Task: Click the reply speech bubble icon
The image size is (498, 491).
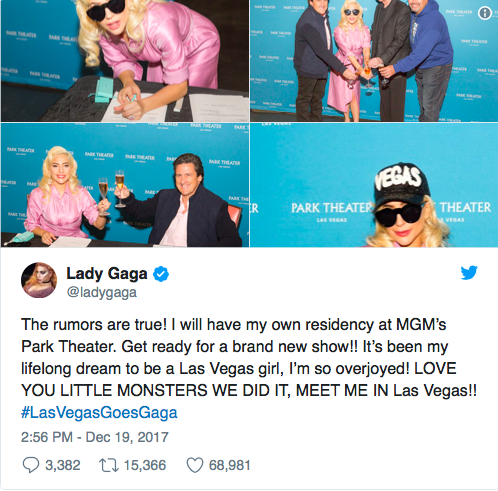Action: (31, 465)
